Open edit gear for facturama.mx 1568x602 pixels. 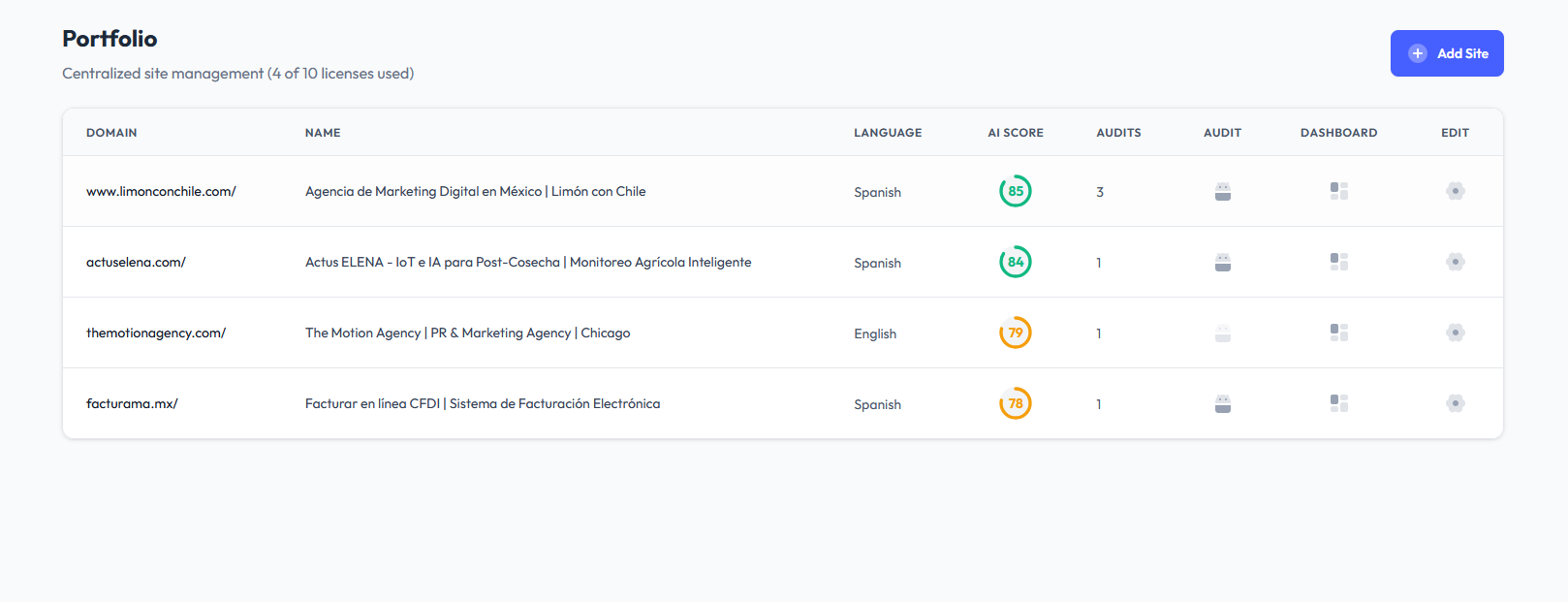click(1456, 403)
